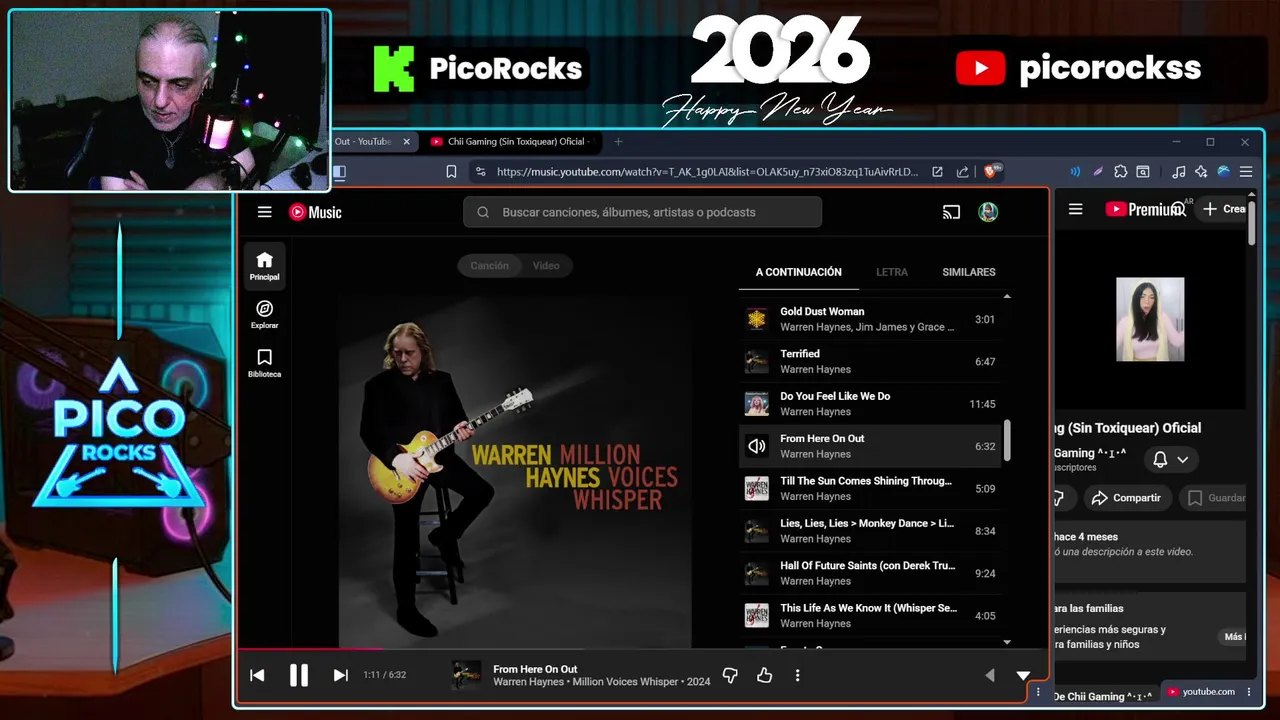
Task: Open browser main menu
Action: [1246, 172]
